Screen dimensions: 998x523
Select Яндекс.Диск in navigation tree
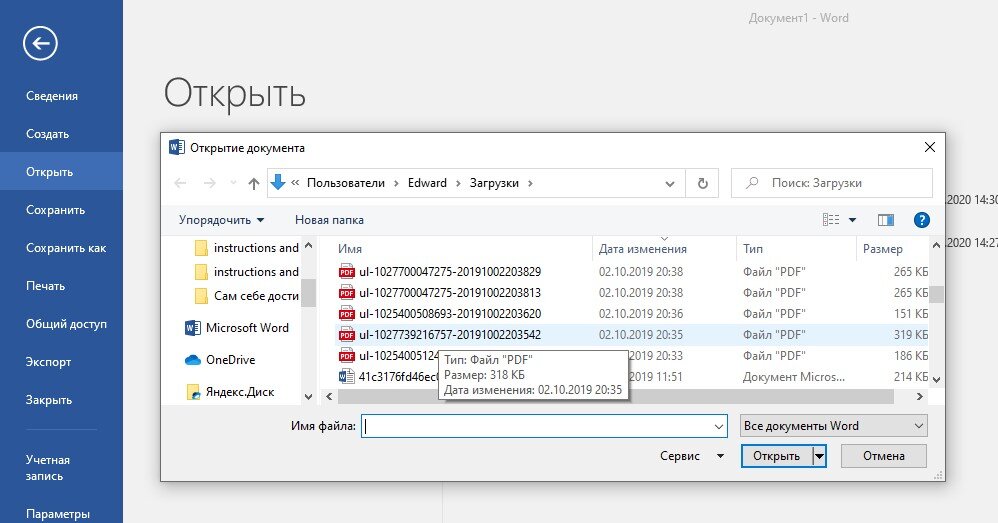pyautogui.click(x=230, y=392)
